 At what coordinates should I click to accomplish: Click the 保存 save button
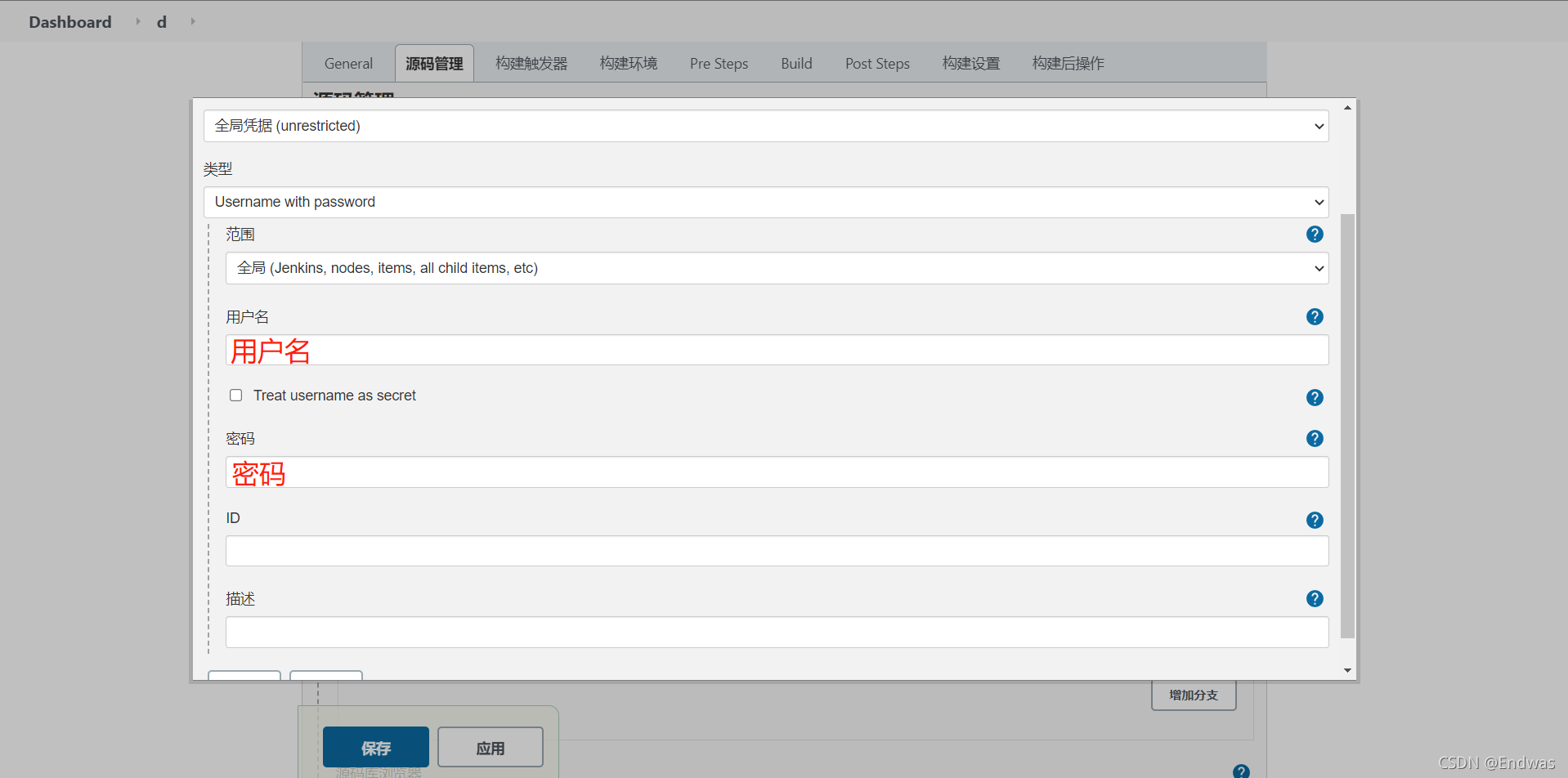[376, 748]
